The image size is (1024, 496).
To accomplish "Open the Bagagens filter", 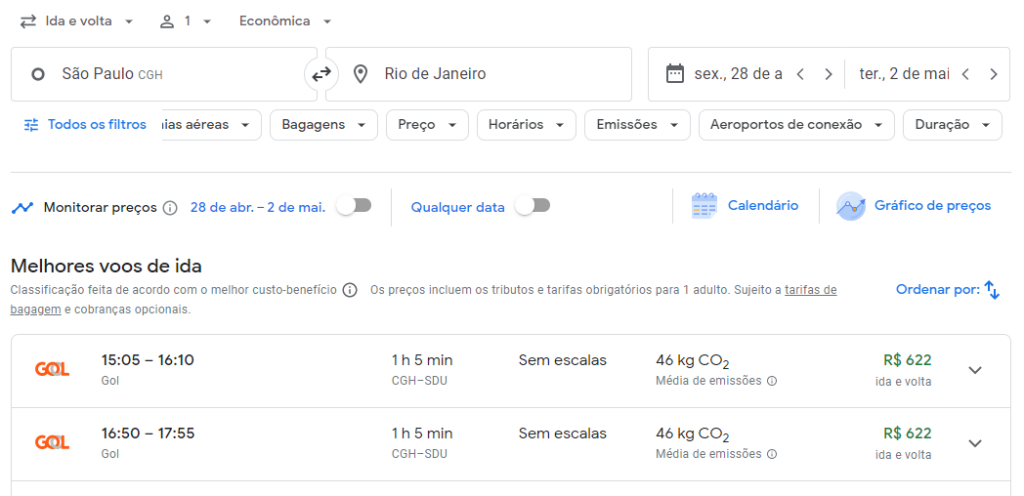I will point(323,125).
